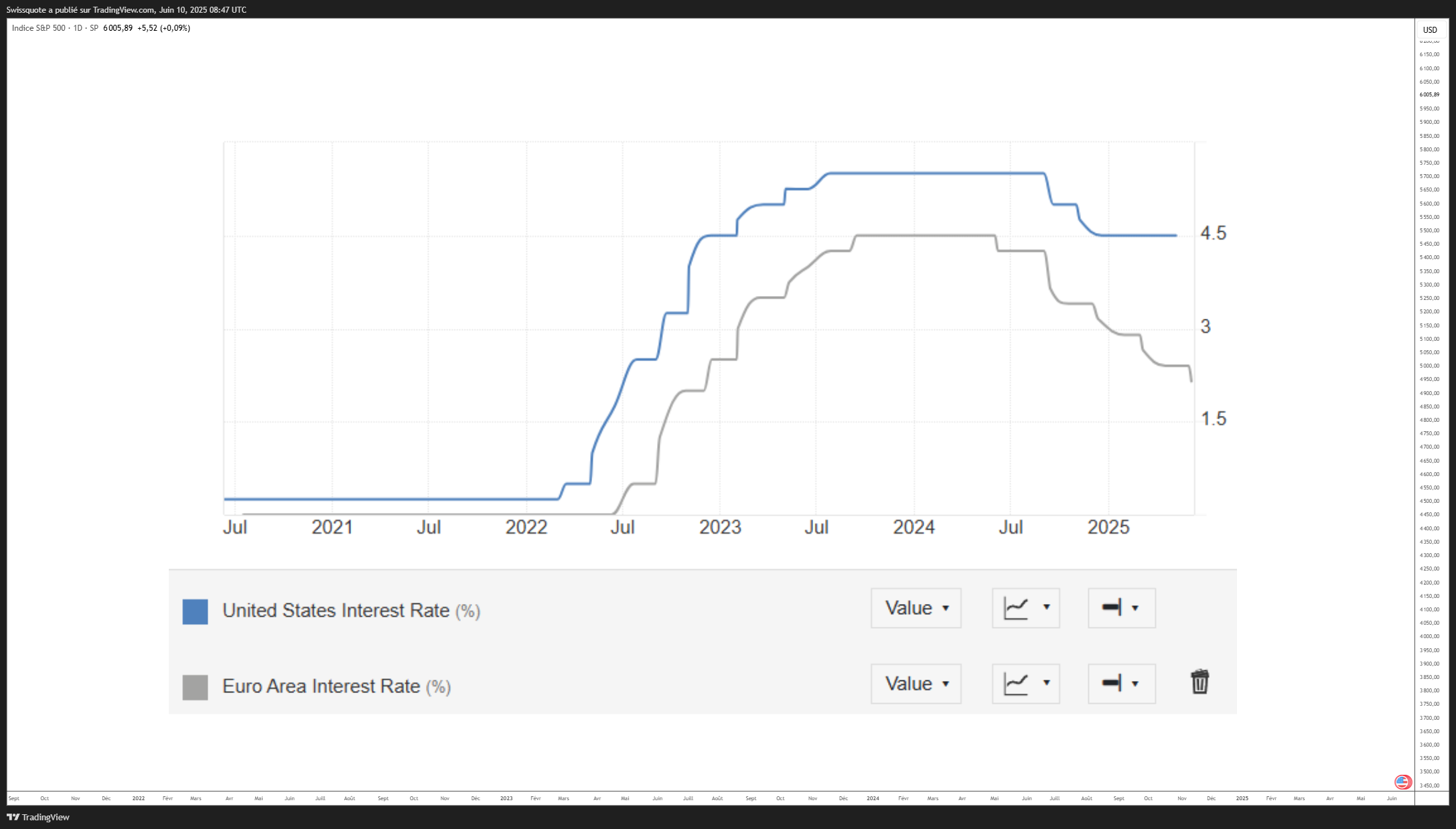The height and width of the screenshot is (829, 1456).
Task: Click the 3 450,00 price axis label
Action: [x=1429, y=785]
